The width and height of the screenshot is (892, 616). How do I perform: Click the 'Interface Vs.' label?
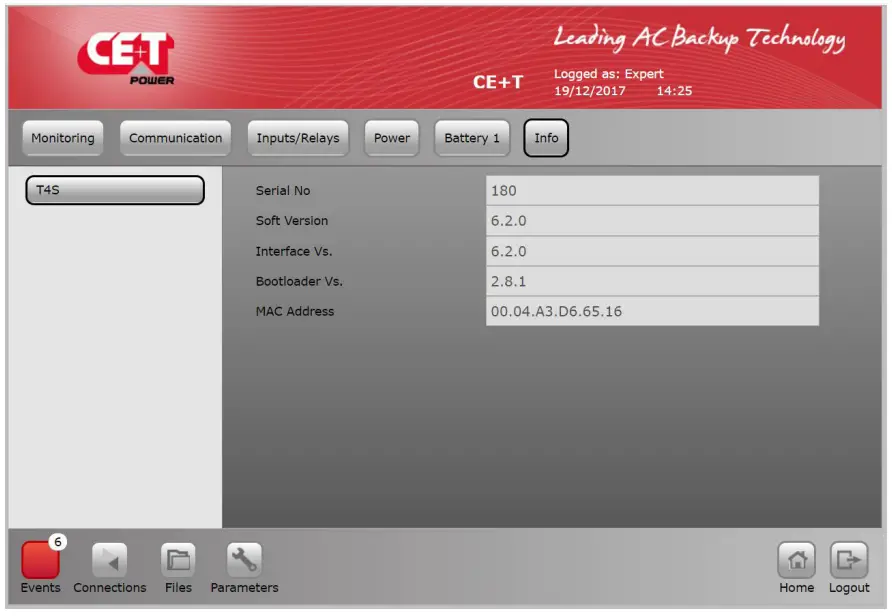click(294, 251)
